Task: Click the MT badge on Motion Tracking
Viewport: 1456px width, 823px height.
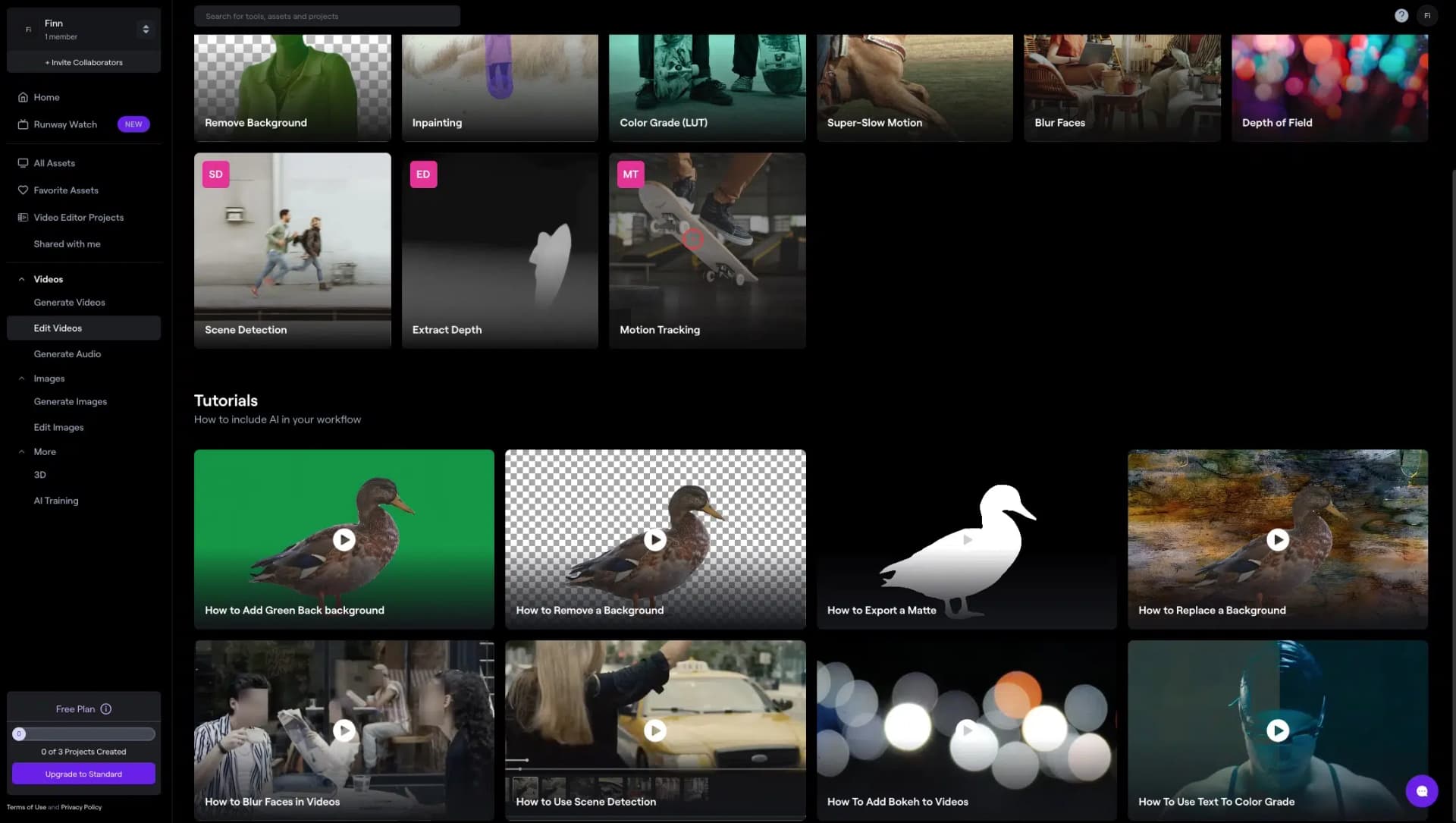Action: click(x=630, y=174)
